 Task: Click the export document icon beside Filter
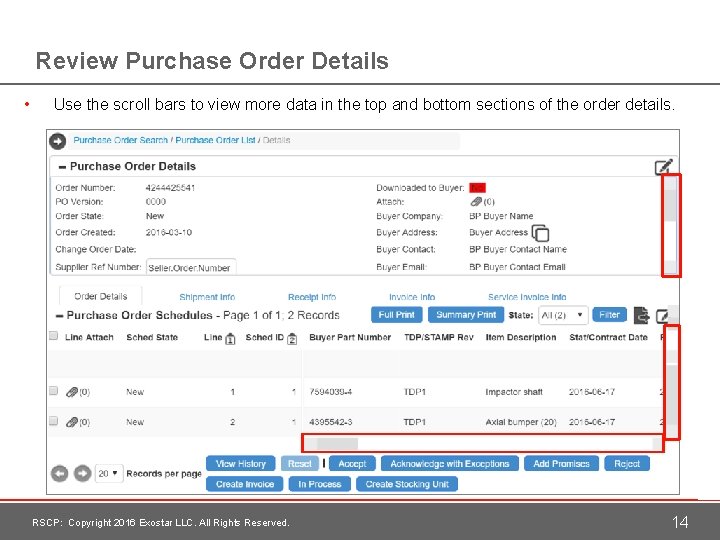tap(641, 315)
